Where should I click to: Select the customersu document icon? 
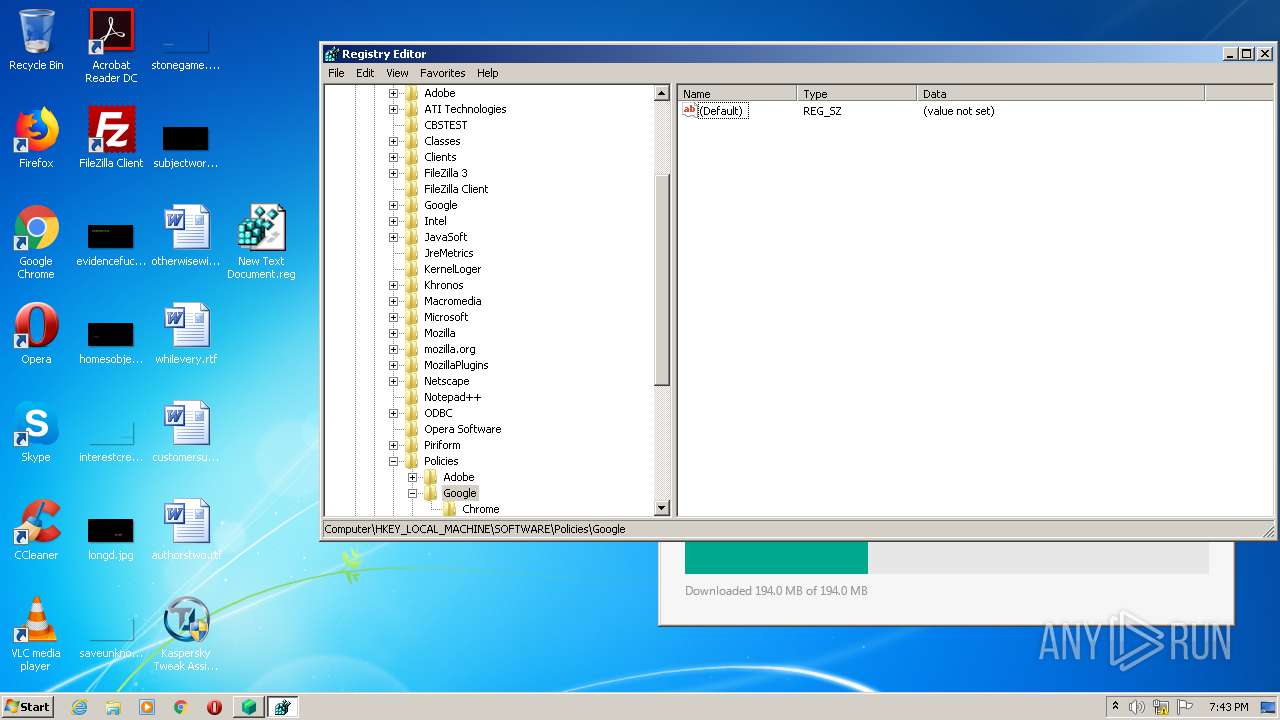pyautogui.click(x=186, y=432)
